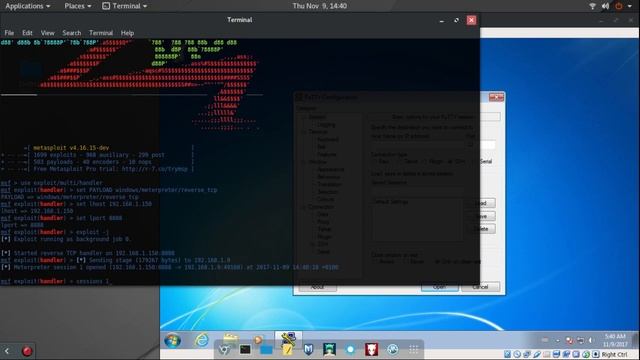Viewport: 640px width, 360px height.
Task: Click the Right Ctrl host key label
Action: 614,354
